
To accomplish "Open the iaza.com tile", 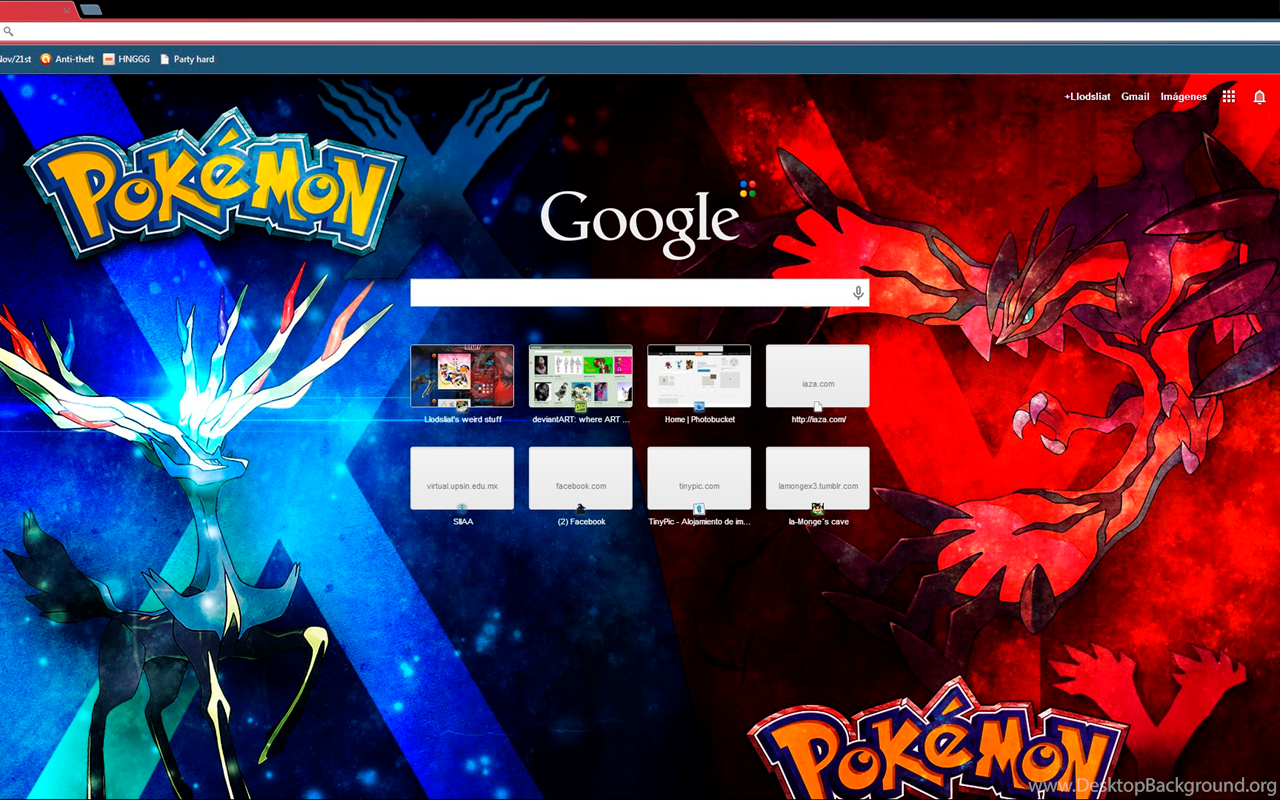I will pos(818,376).
